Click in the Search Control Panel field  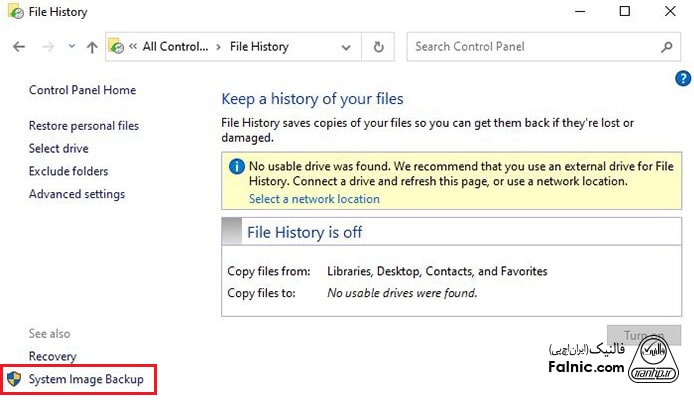530,47
